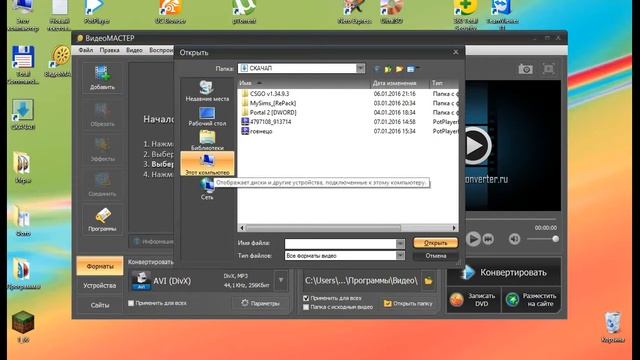Sort by Имя column header
This screenshot has height=360, width=640.
[304, 83]
